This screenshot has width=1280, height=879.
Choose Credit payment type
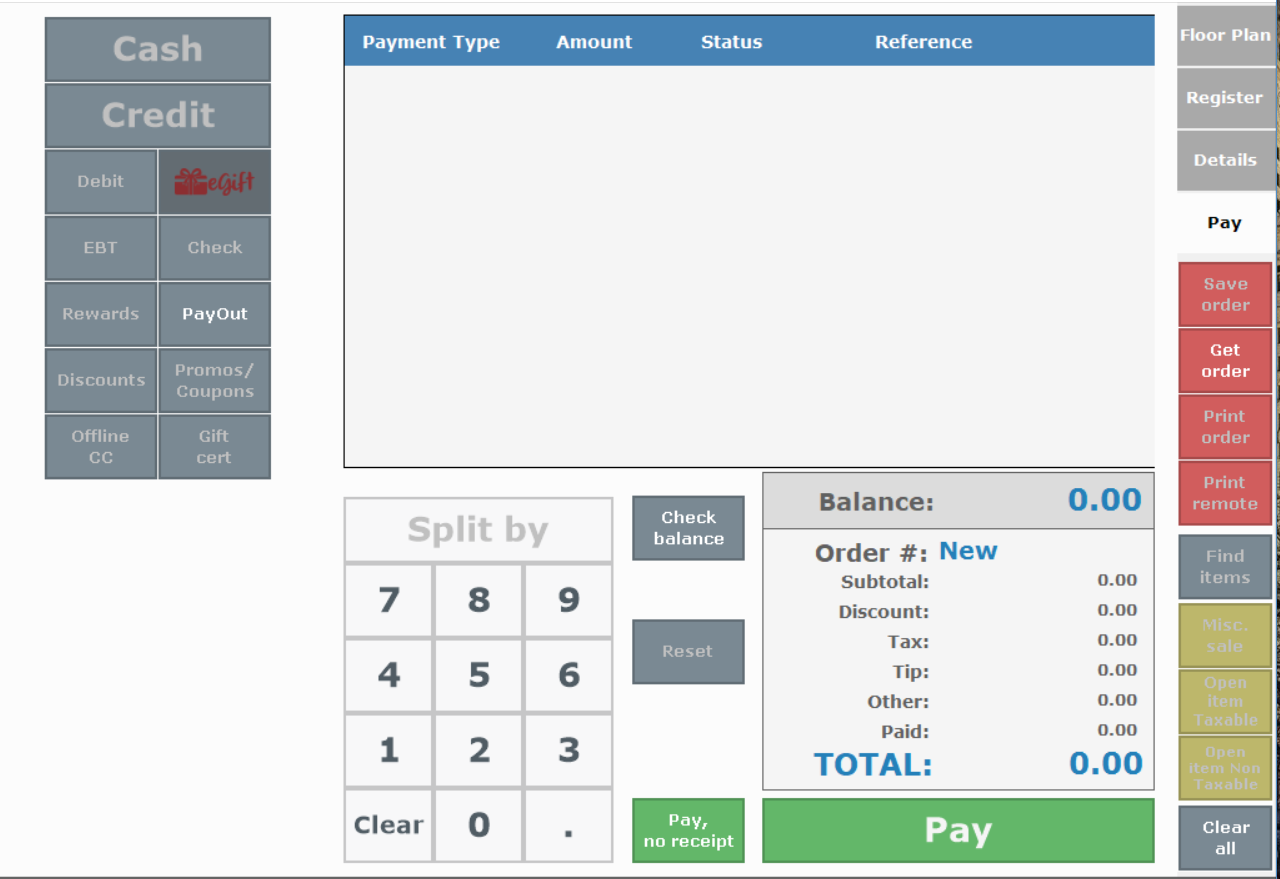click(158, 115)
